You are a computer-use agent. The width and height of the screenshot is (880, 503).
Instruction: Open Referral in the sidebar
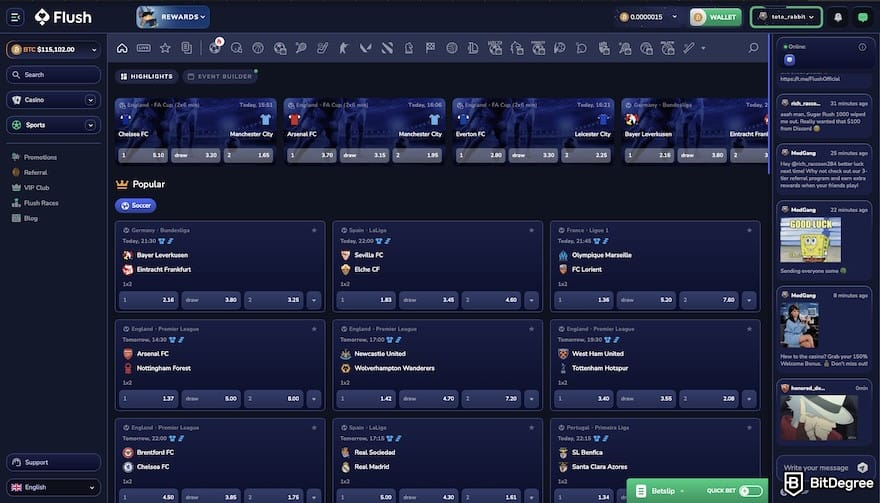pyautogui.click(x=35, y=172)
